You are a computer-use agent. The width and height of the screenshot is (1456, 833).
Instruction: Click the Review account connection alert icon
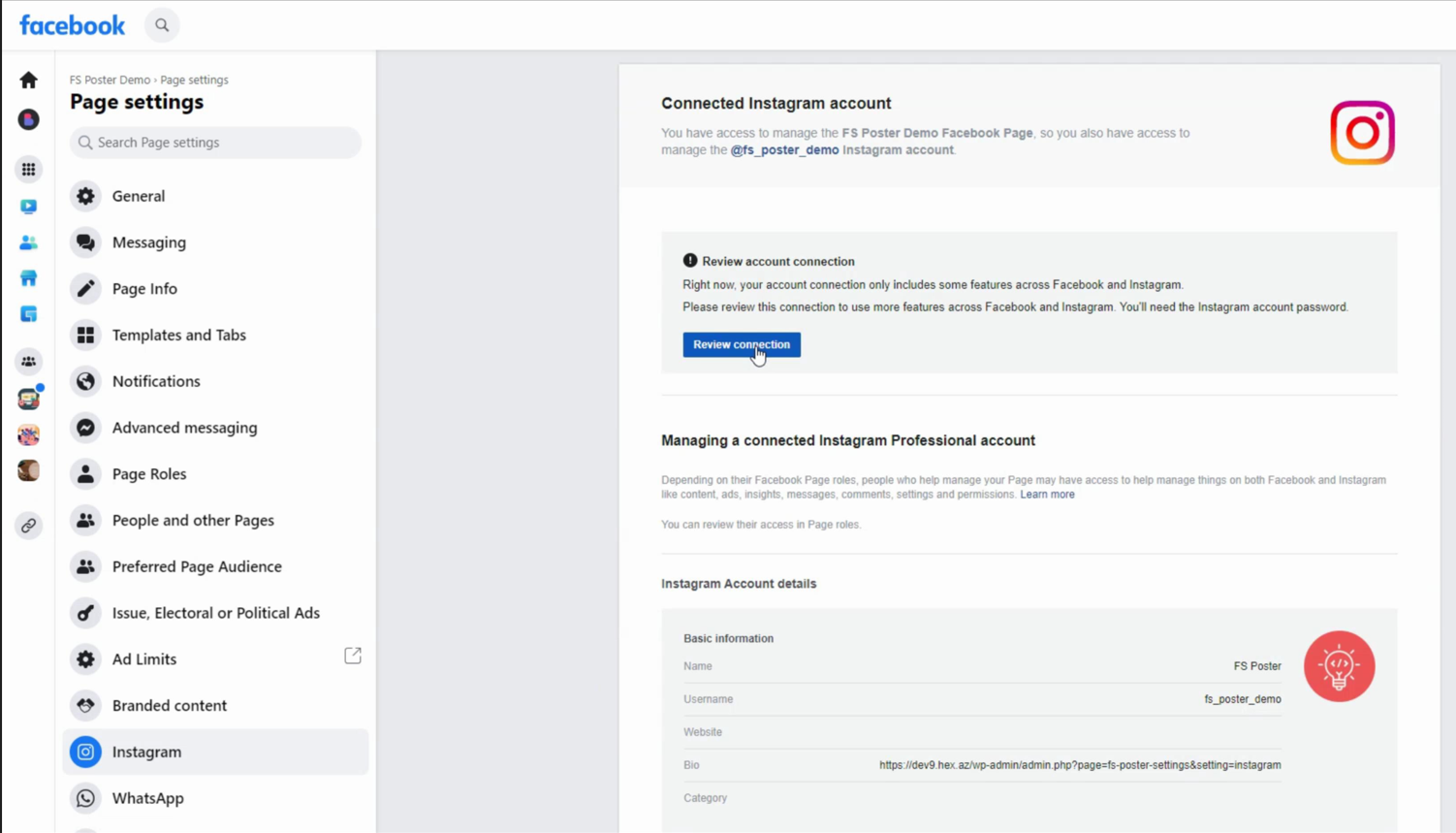click(690, 261)
